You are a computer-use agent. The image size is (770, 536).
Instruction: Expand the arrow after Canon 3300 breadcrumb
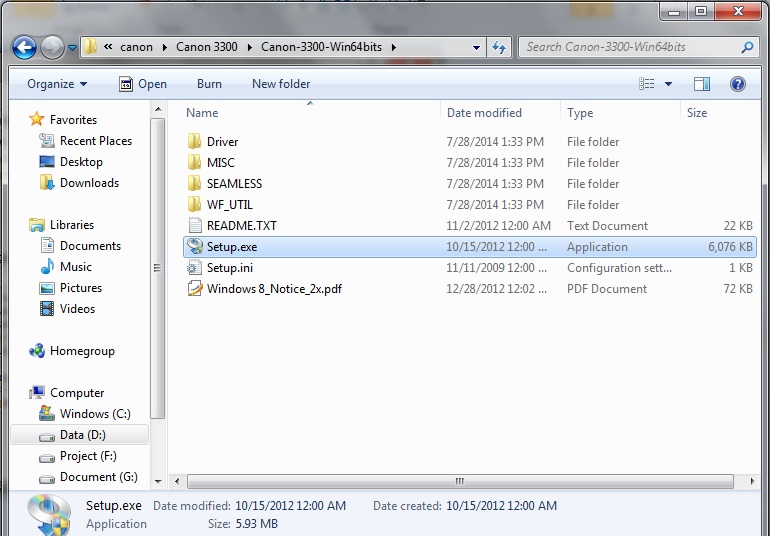coord(249,47)
